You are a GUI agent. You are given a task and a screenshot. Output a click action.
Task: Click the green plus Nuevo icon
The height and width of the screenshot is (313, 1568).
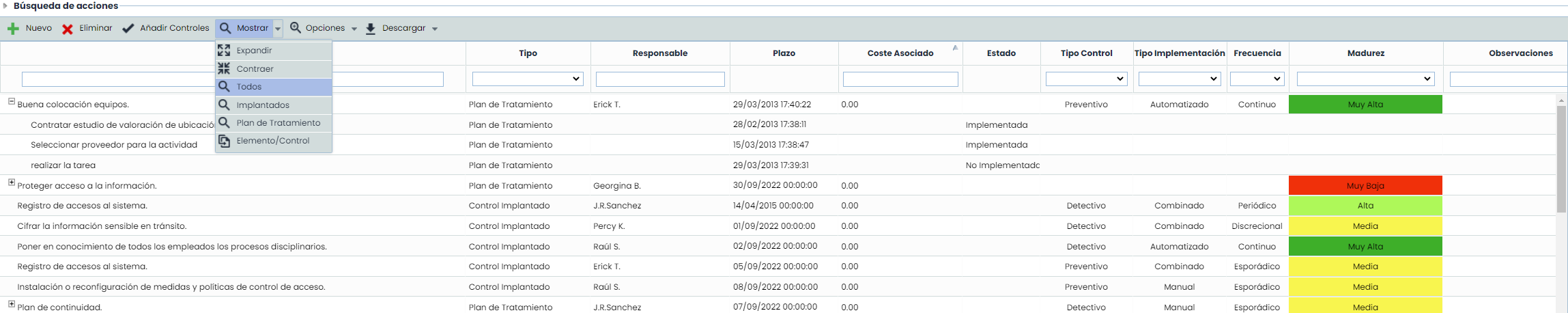click(x=13, y=29)
